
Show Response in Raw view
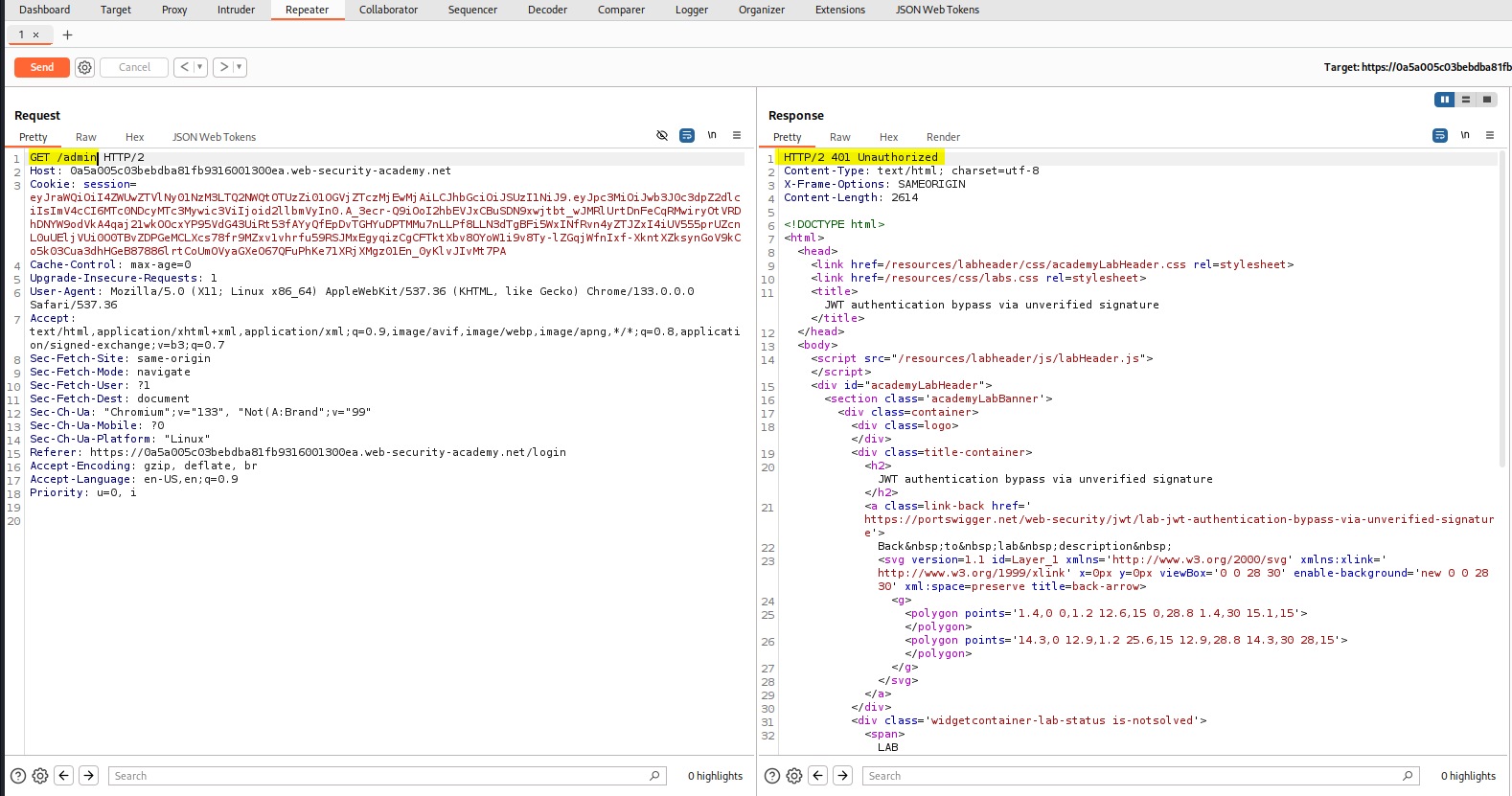click(840, 137)
